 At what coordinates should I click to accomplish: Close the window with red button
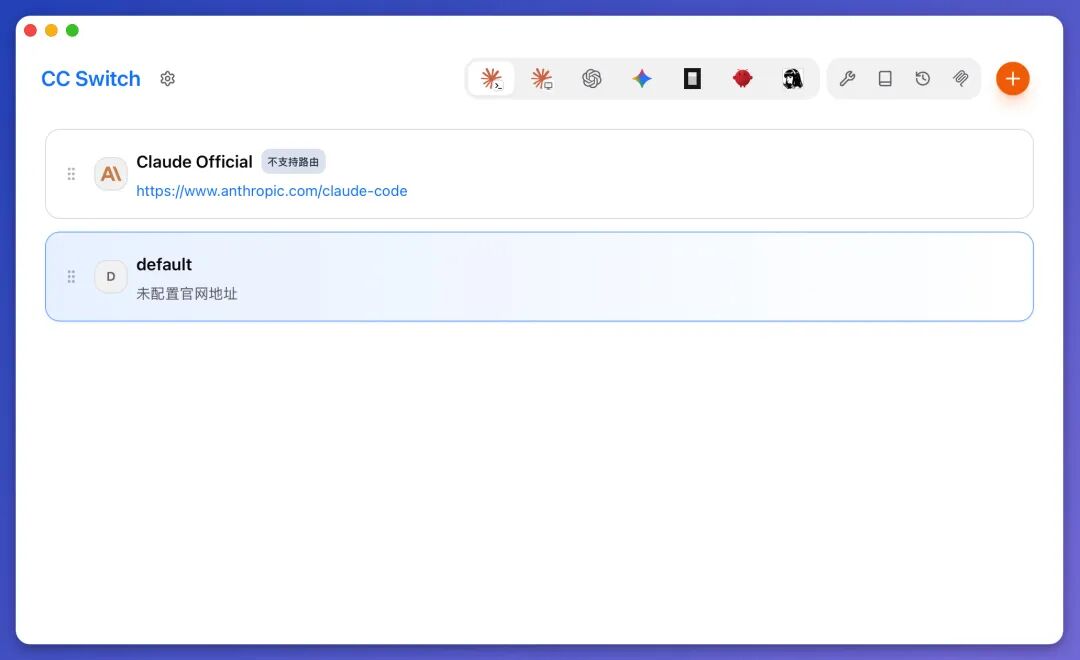click(x=30, y=30)
